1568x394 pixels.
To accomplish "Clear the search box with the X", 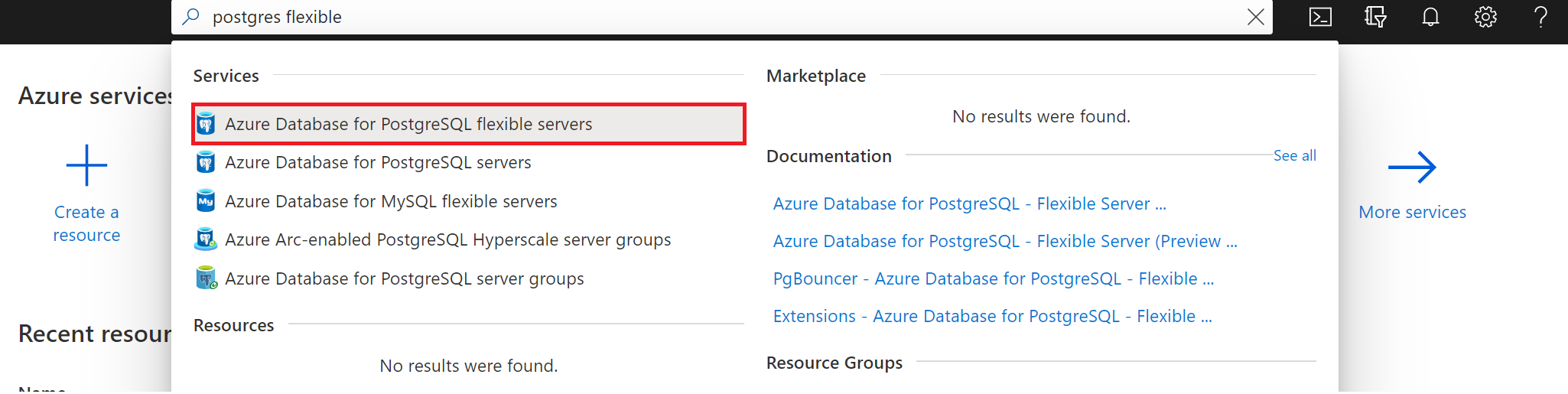I will [1255, 17].
